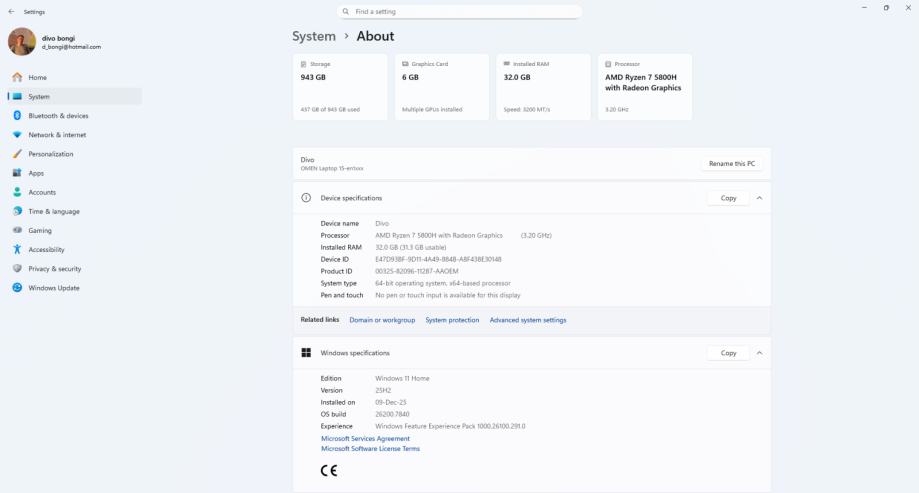Select the Accounts person icon
The image size is (919, 493).
point(17,192)
